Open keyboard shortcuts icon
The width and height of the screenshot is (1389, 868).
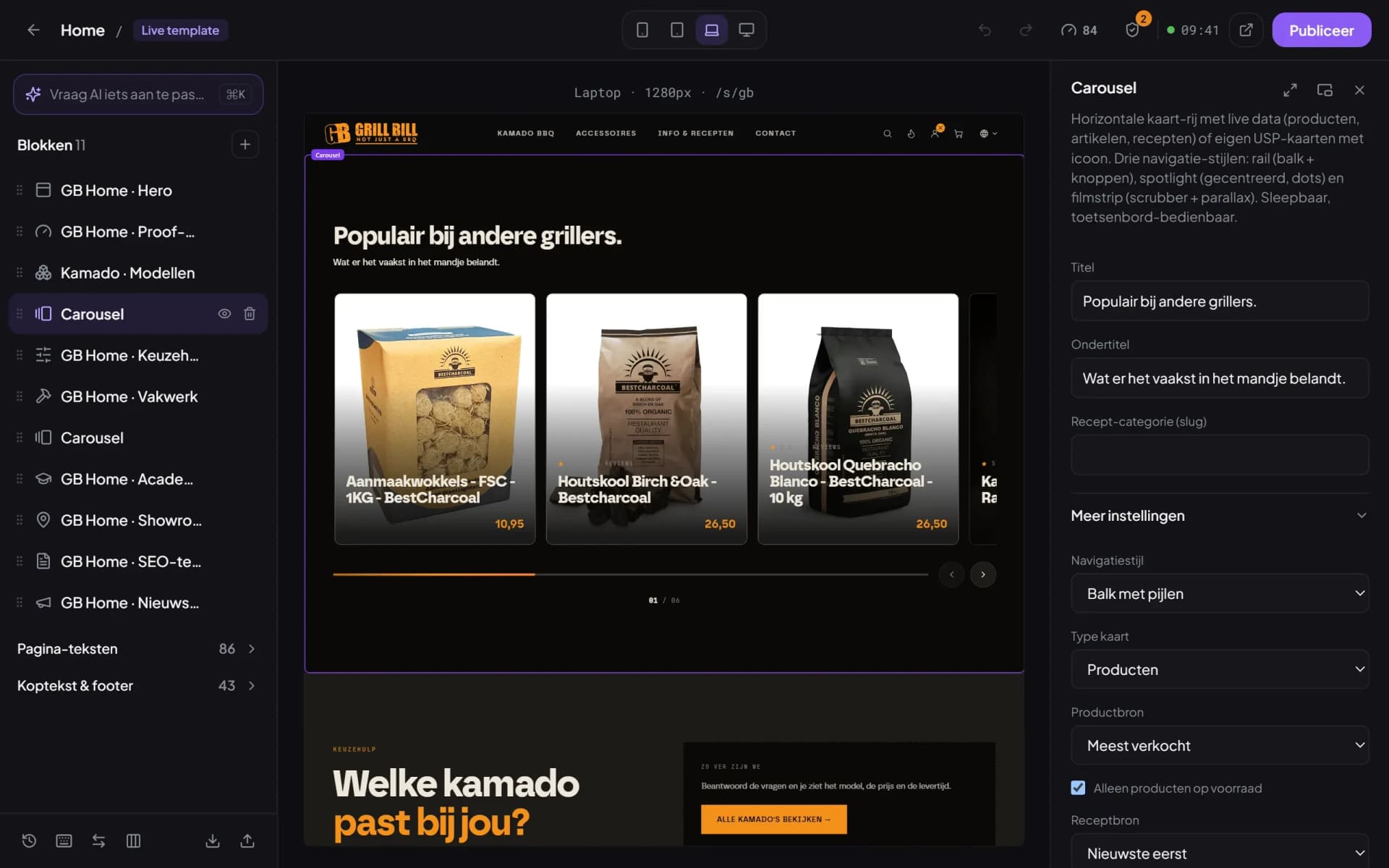pos(64,841)
